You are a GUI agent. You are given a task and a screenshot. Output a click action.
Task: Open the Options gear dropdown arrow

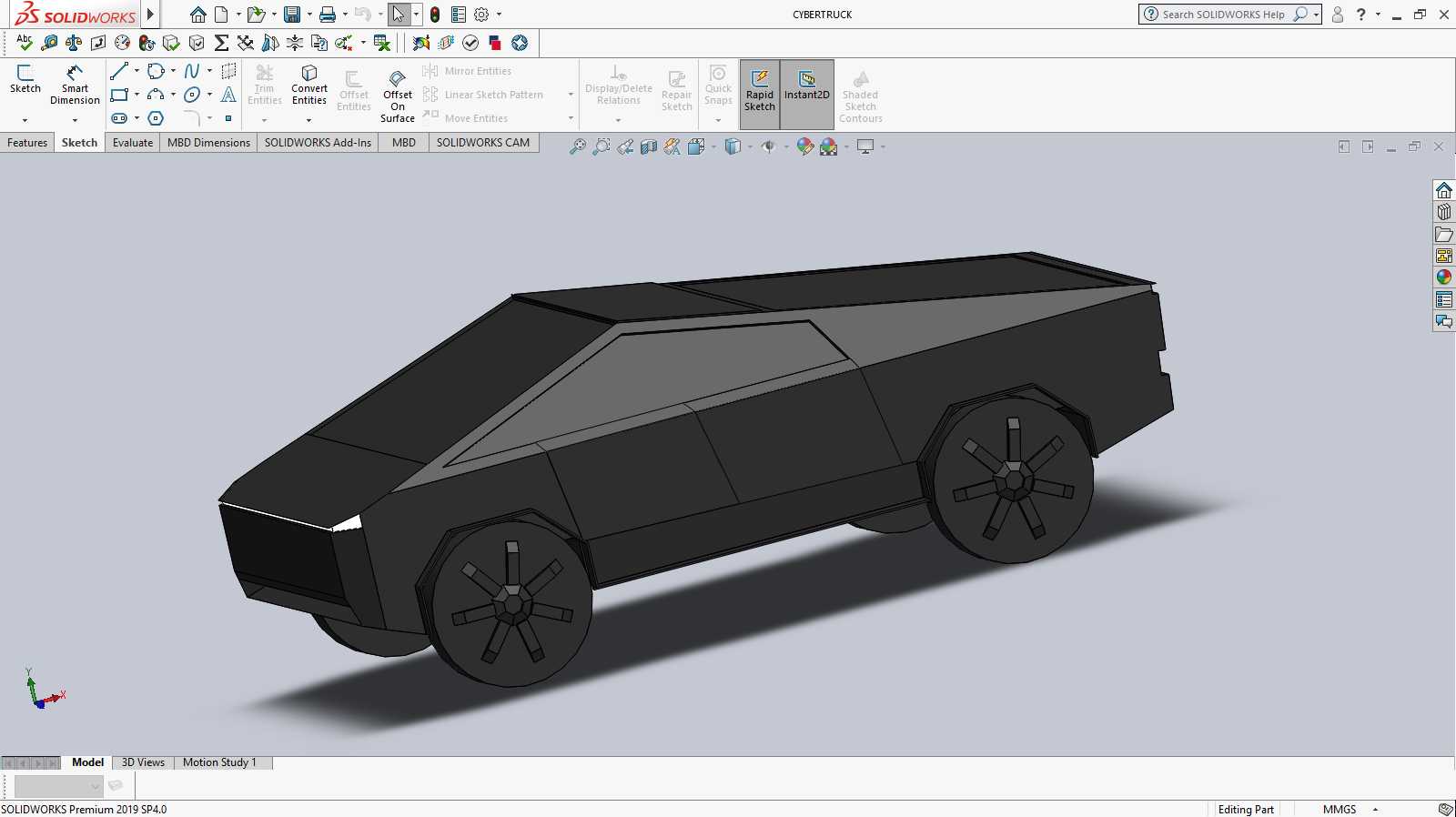pyautogui.click(x=499, y=15)
